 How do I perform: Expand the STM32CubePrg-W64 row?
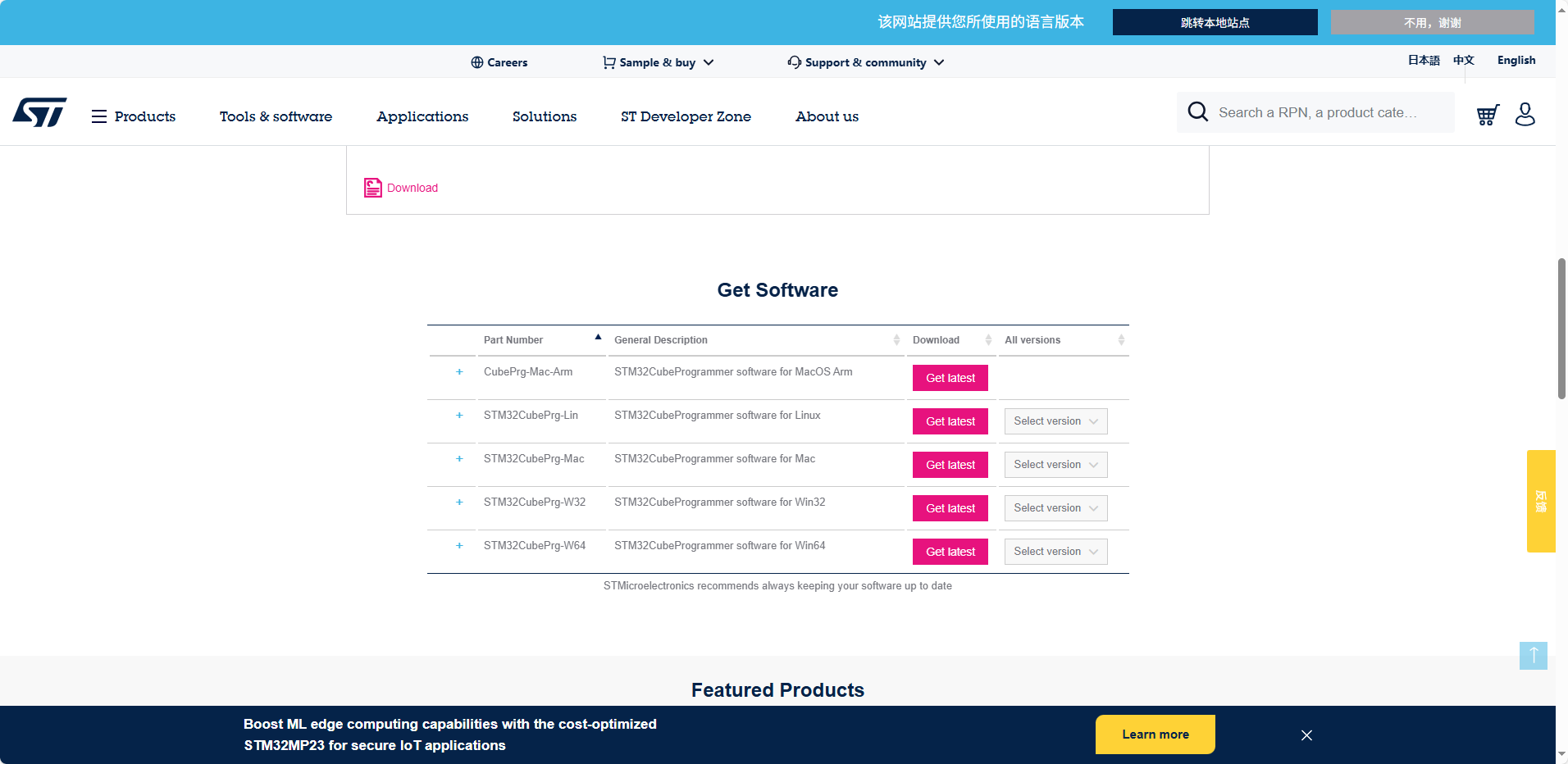[x=459, y=546]
